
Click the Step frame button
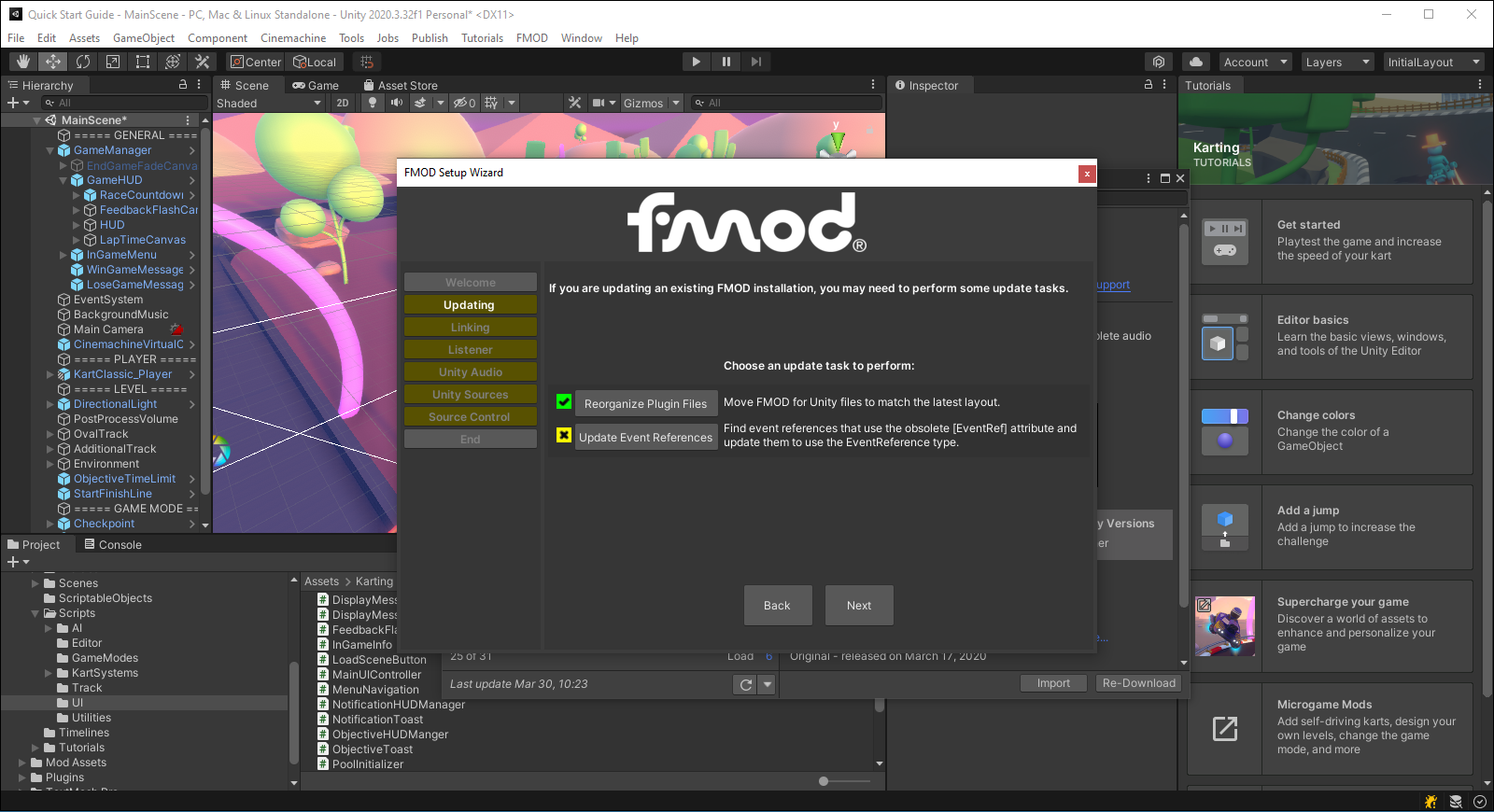point(755,62)
